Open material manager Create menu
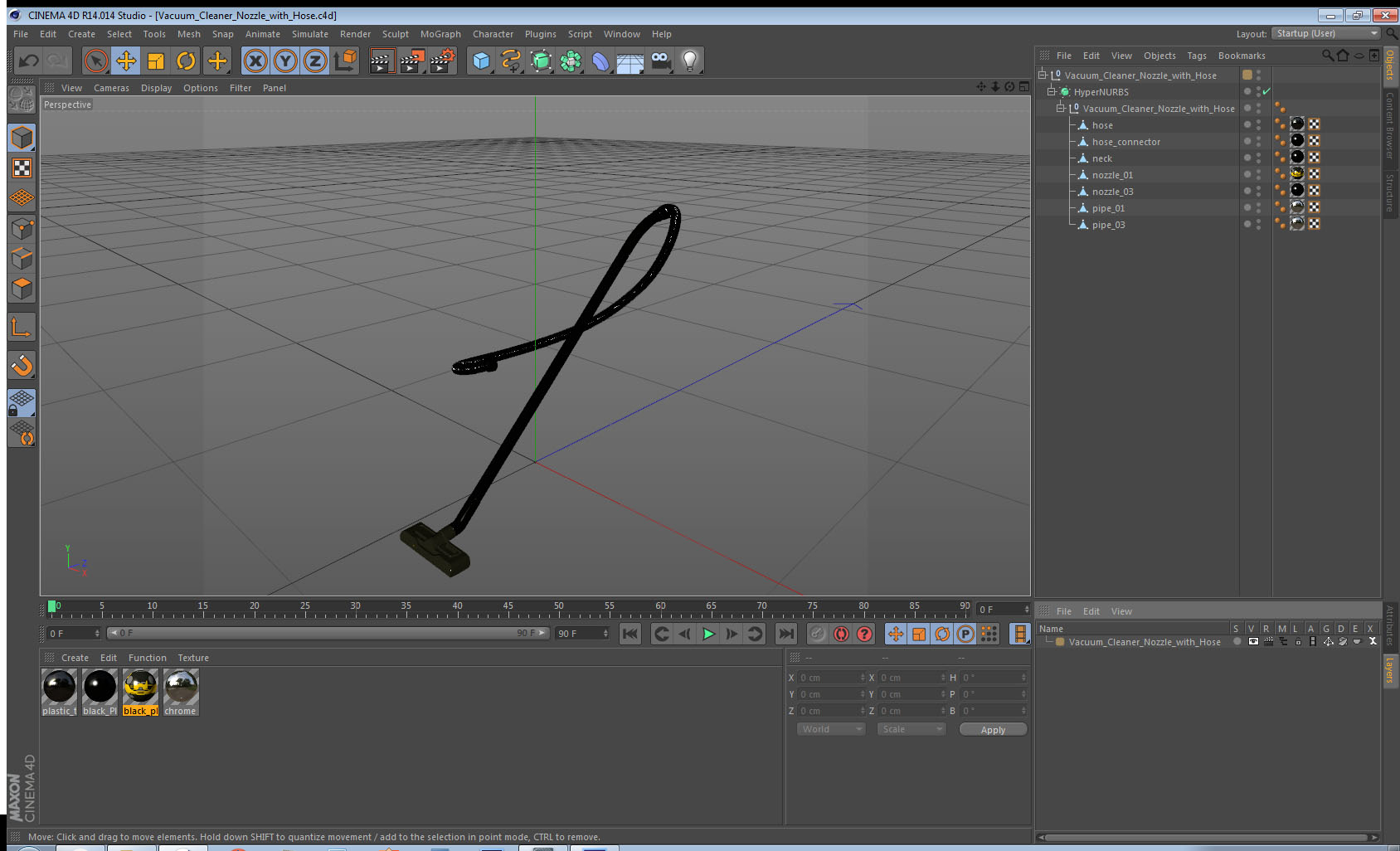Screen dimensions: 1400x851 (x=75, y=658)
